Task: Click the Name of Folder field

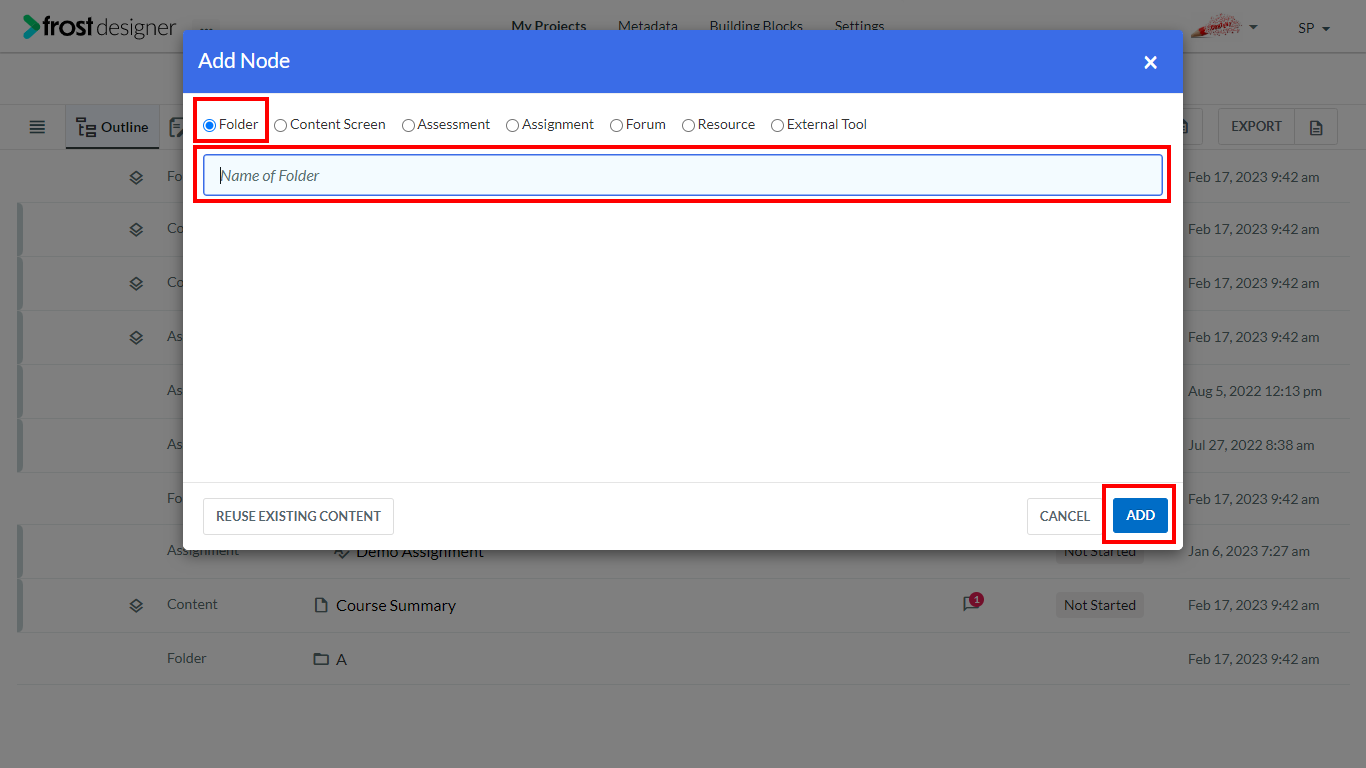Action: click(682, 175)
